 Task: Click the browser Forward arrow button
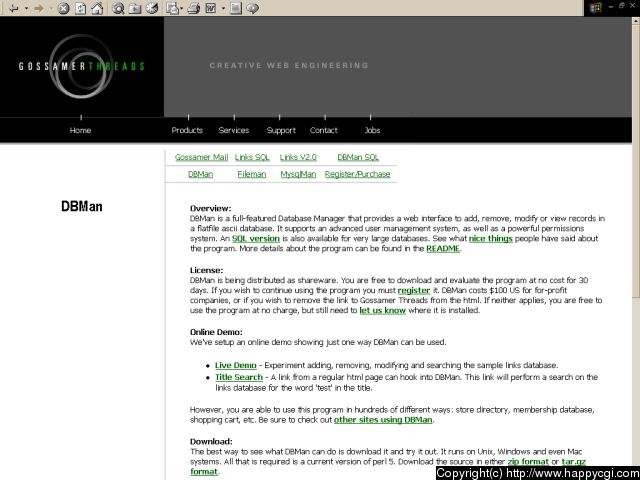tap(38, 8)
